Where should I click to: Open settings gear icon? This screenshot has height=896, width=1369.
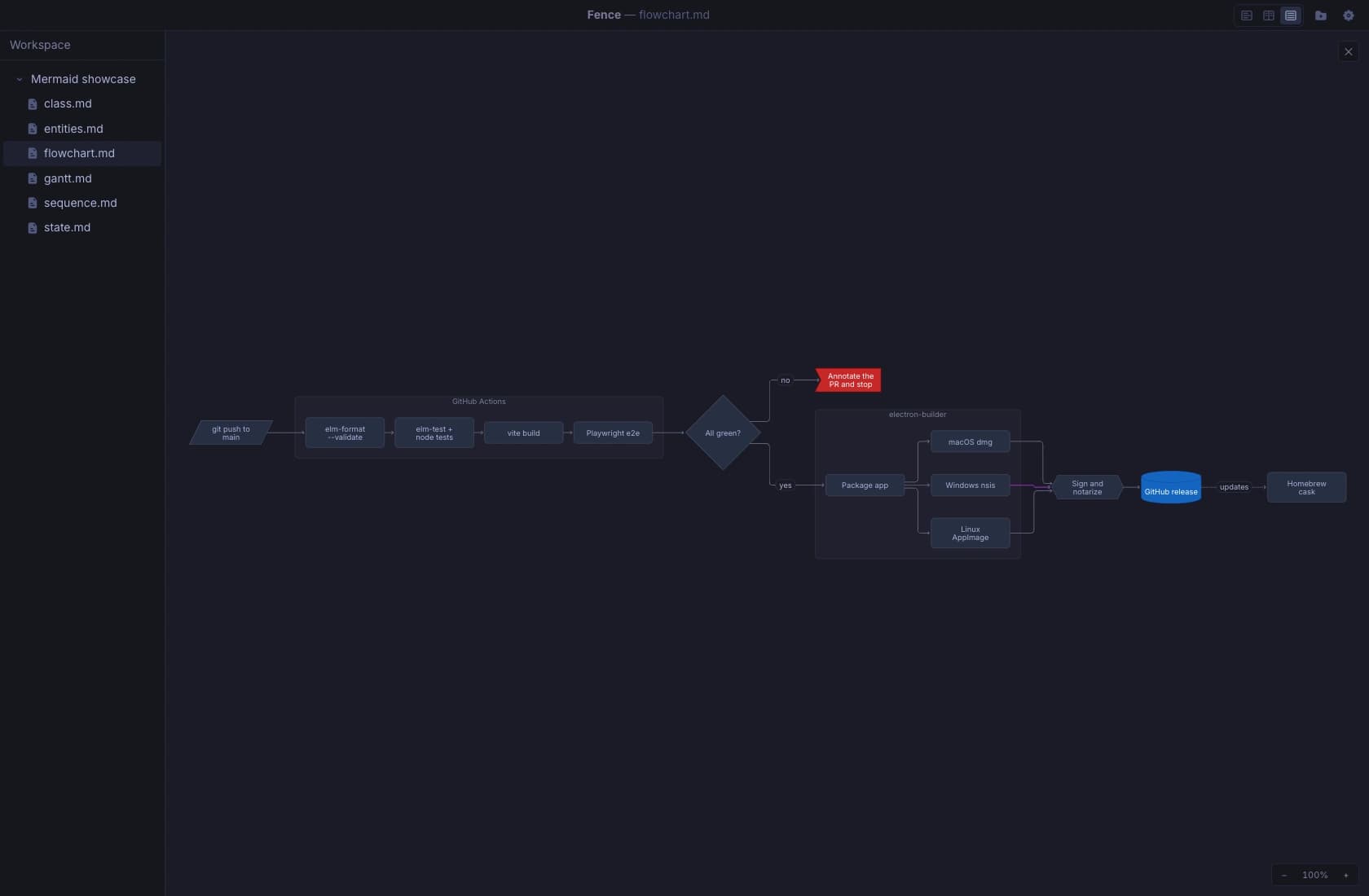1349,15
